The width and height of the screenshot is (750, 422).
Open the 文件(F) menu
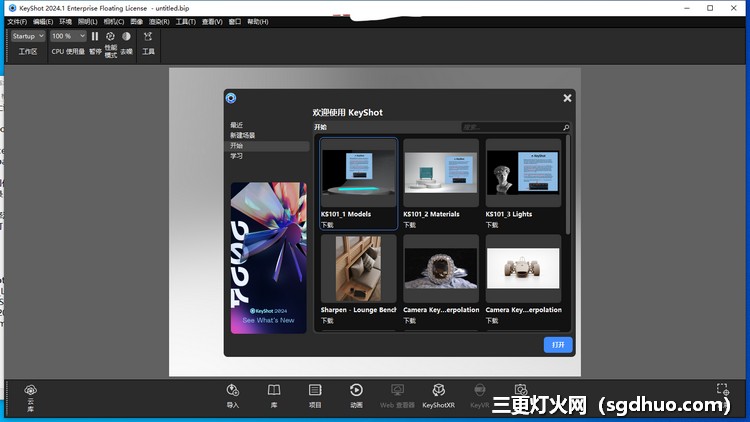pos(17,22)
